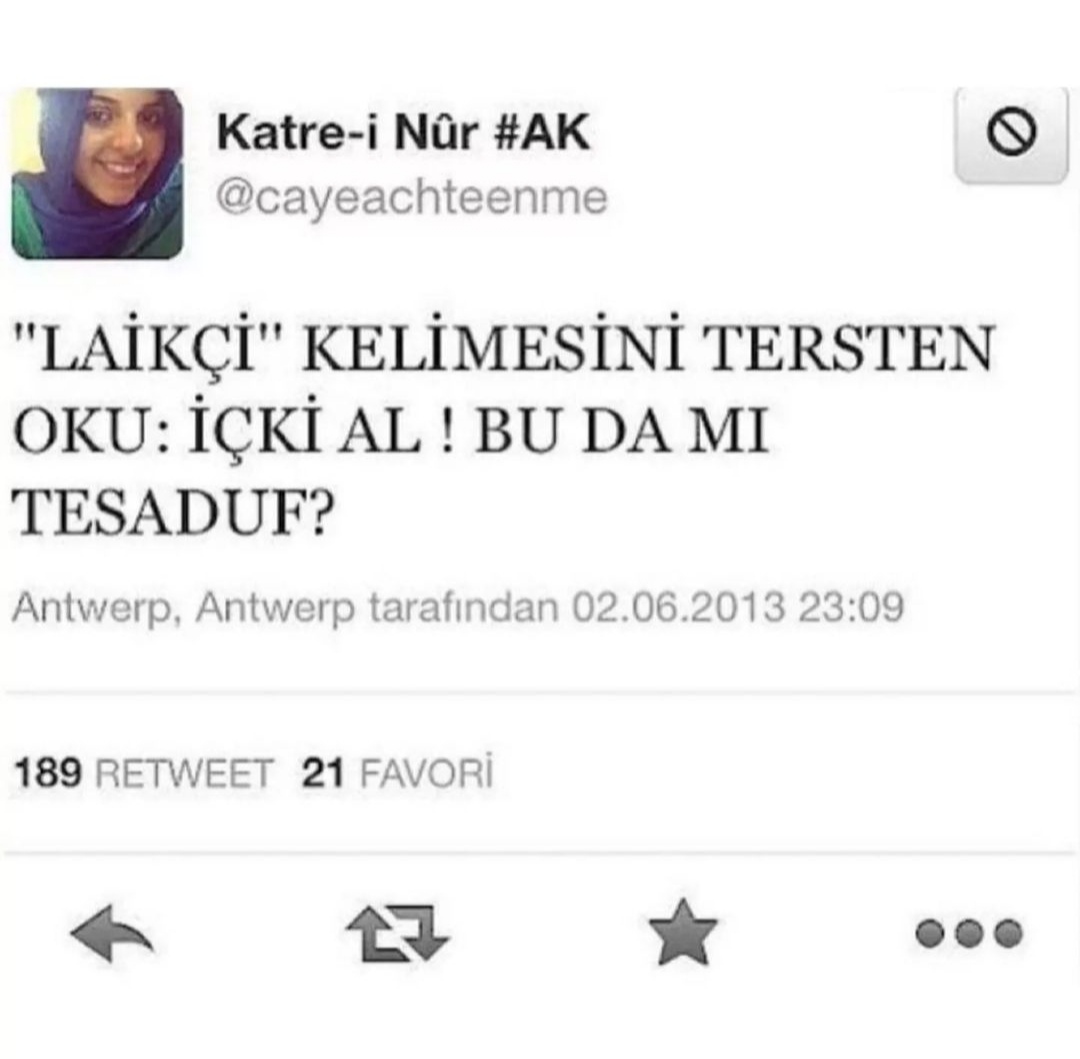Open the three-dots more options menu

pyautogui.click(x=968, y=934)
